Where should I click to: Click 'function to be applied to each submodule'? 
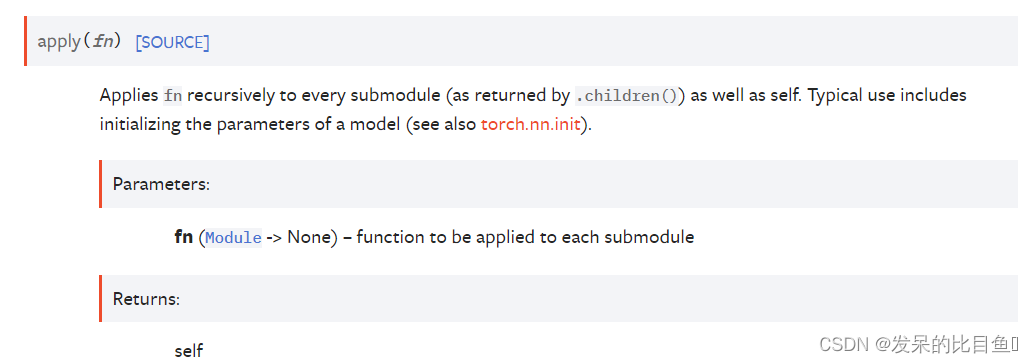(525, 237)
